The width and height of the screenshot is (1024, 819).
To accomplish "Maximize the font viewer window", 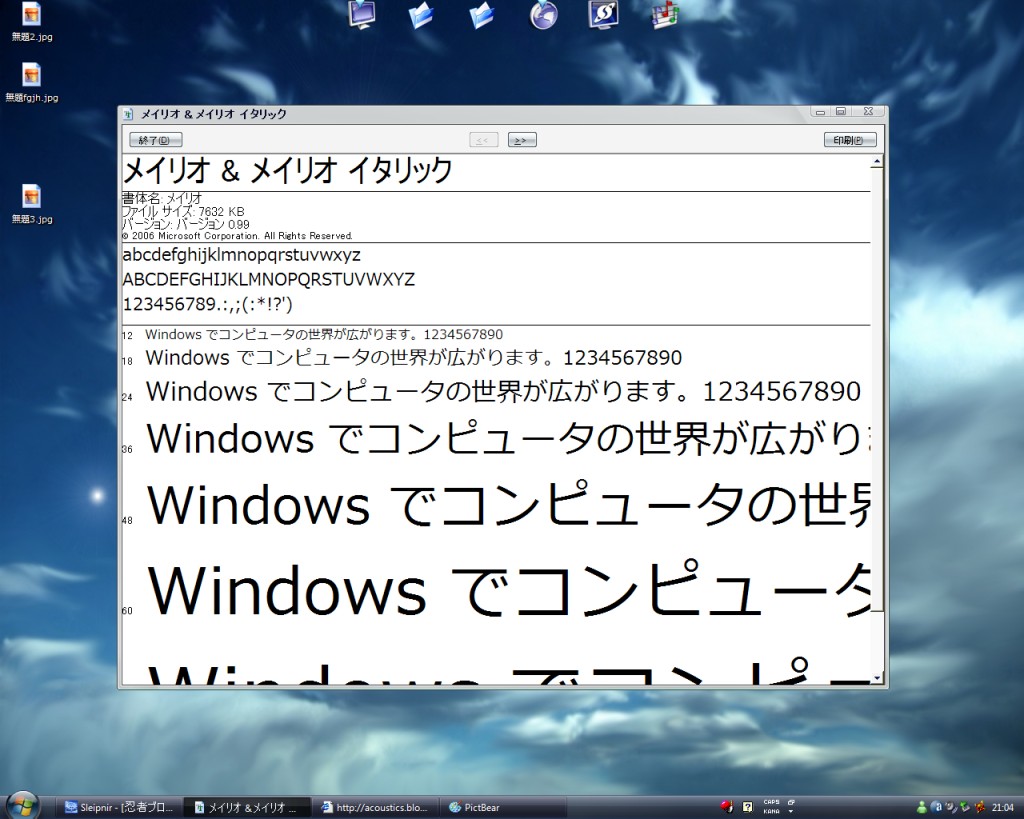I will 841,112.
